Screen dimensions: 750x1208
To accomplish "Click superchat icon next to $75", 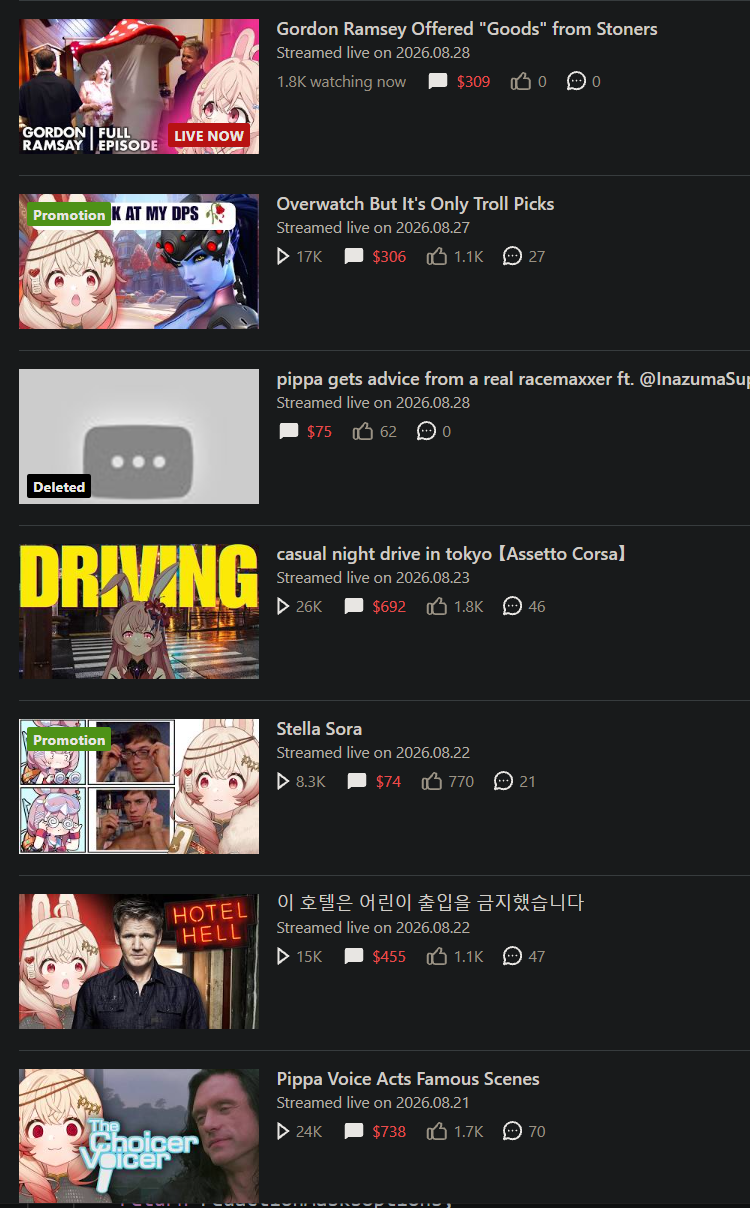I will [x=289, y=432].
